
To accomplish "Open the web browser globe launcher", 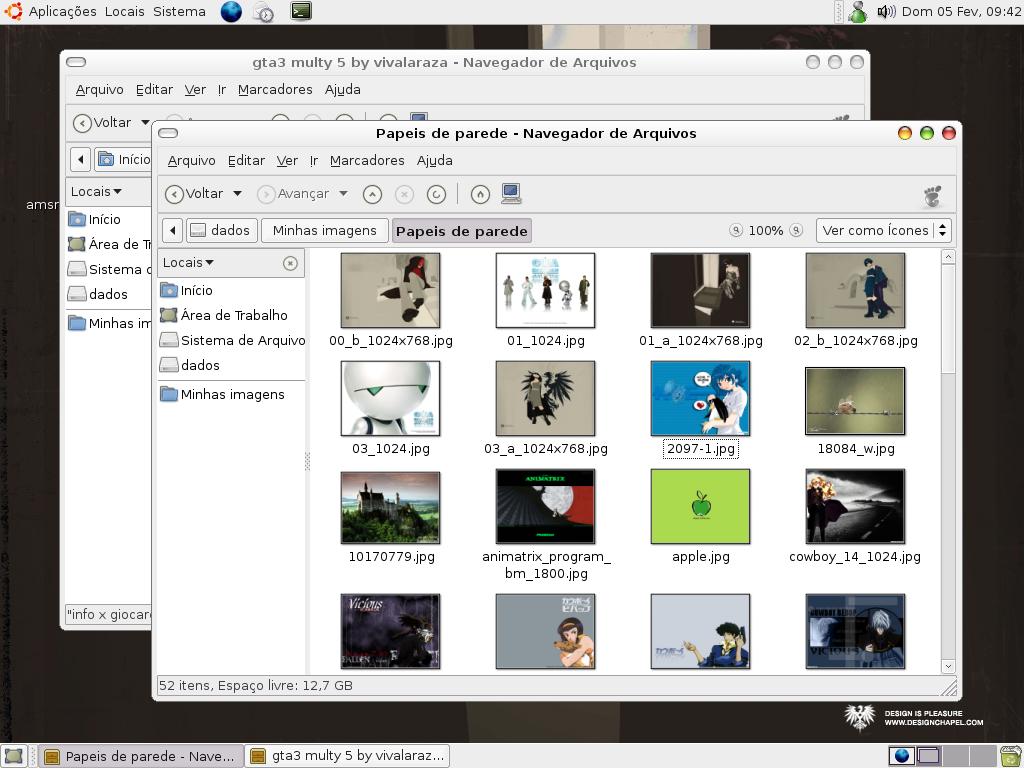I will click(x=231, y=11).
